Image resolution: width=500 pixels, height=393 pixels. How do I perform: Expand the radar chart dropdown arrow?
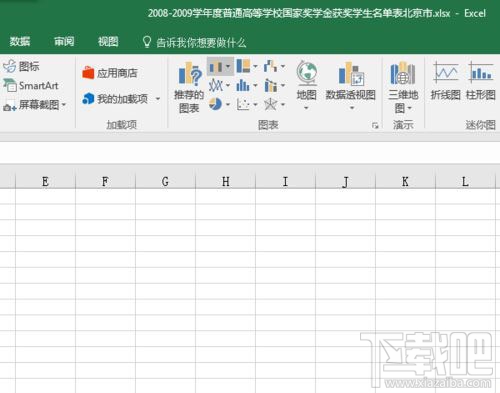tap(283, 105)
